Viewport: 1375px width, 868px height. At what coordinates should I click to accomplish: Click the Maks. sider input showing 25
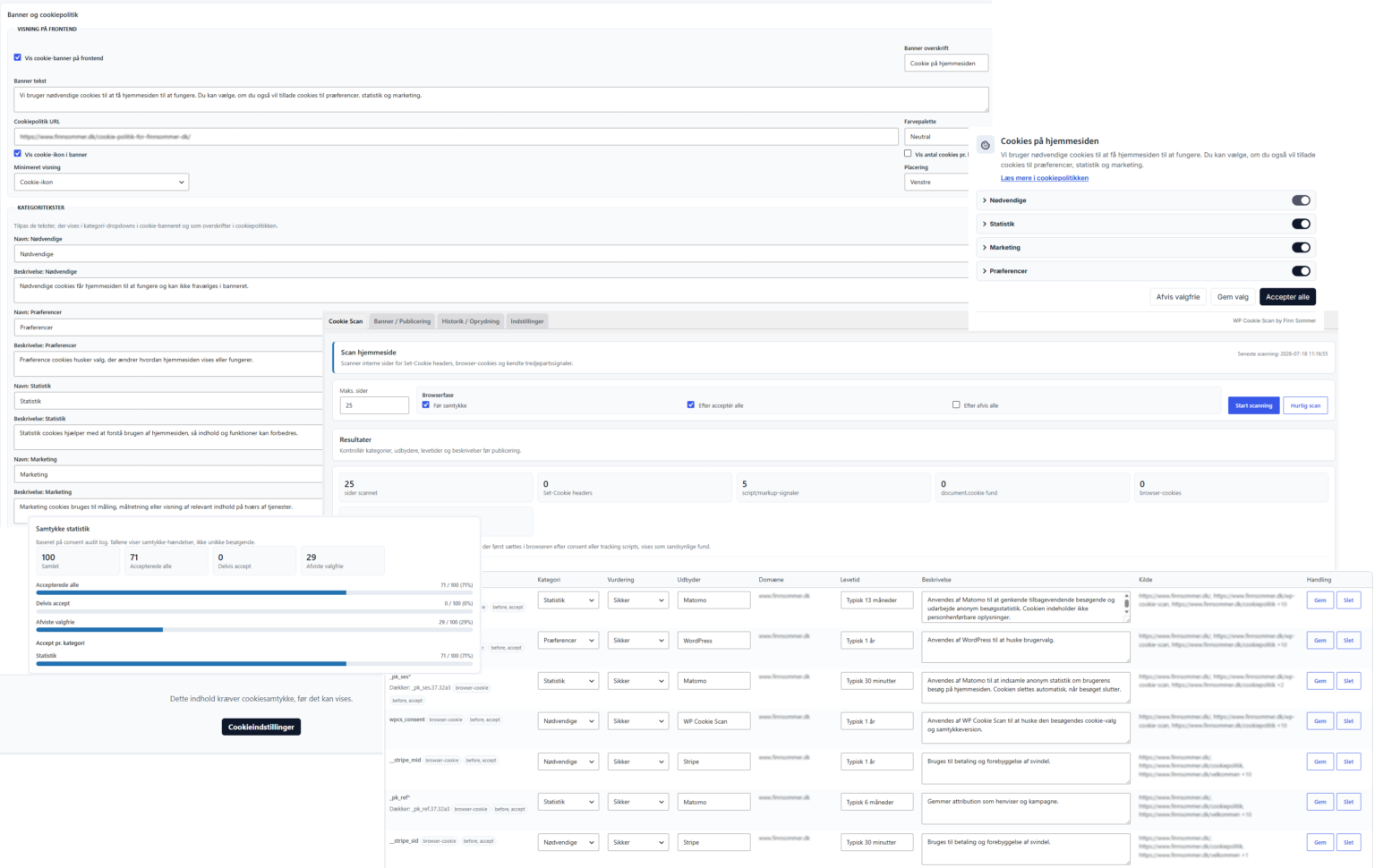[x=374, y=405]
